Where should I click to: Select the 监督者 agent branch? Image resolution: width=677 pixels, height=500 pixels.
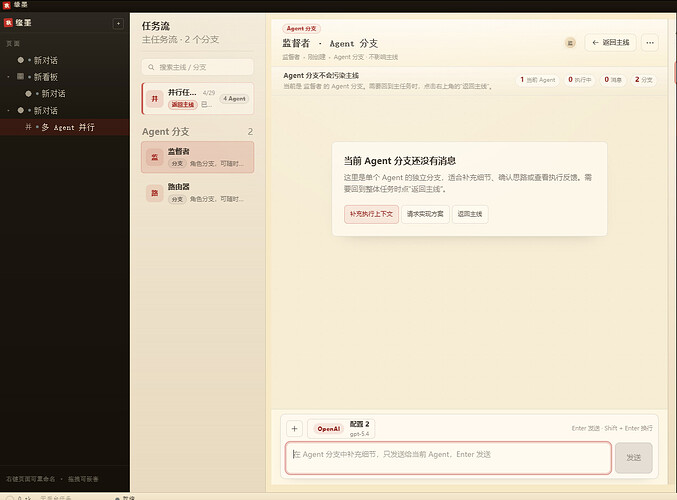tap(197, 157)
